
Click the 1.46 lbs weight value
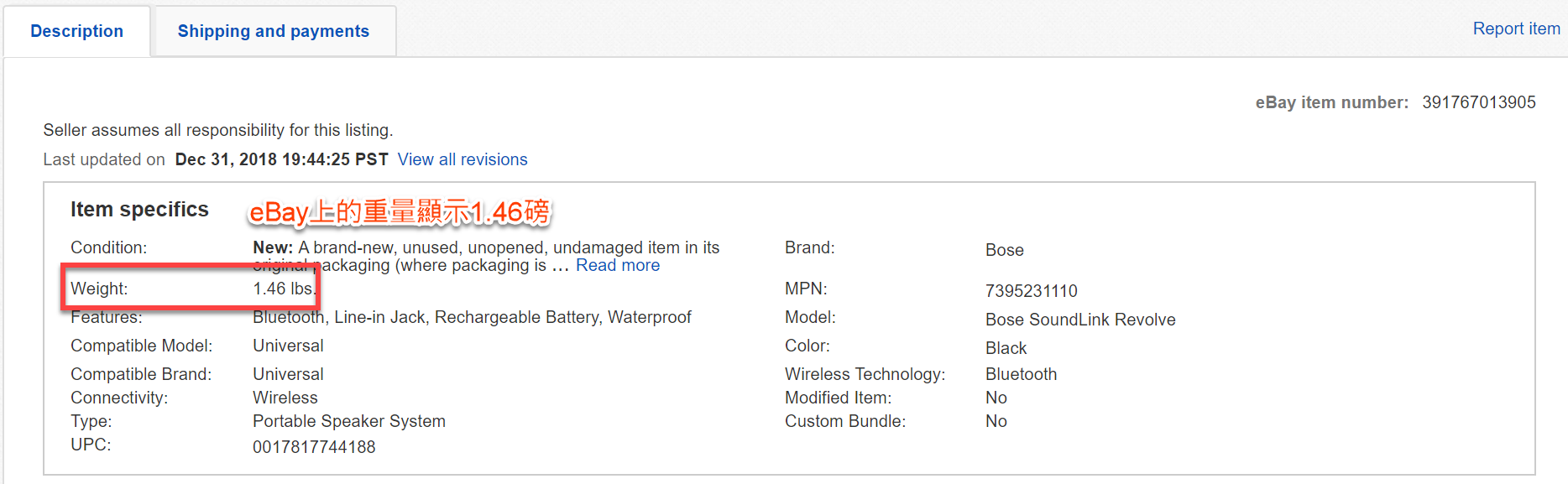(283, 289)
